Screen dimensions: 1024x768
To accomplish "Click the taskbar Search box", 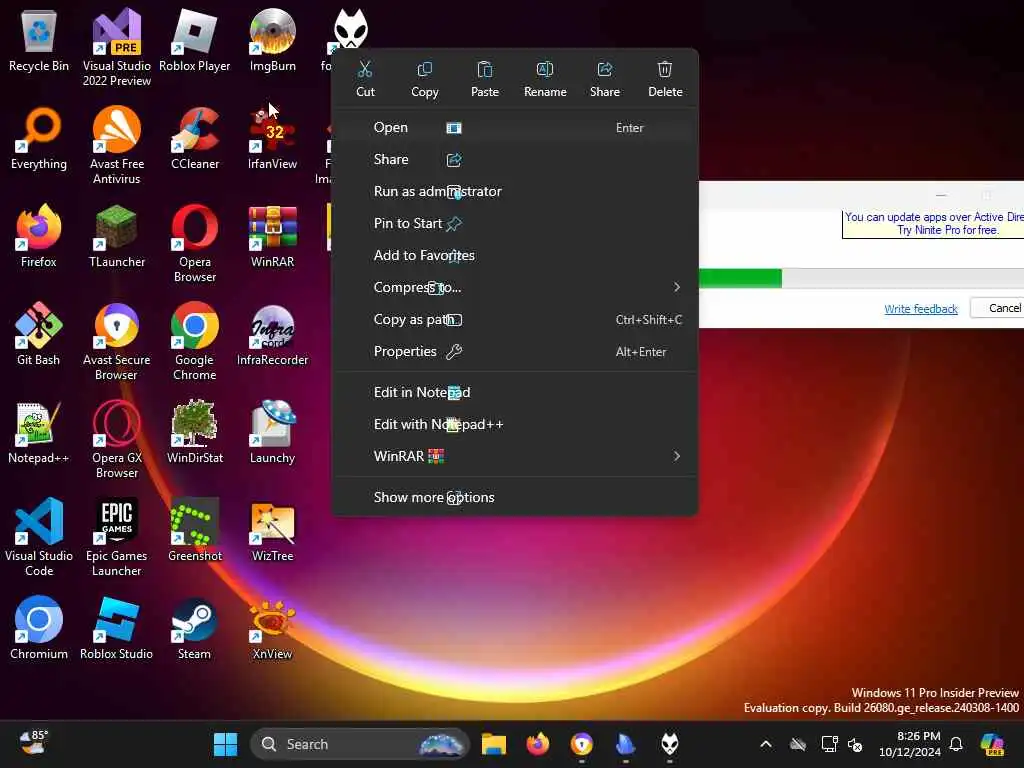I will coord(359,744).
